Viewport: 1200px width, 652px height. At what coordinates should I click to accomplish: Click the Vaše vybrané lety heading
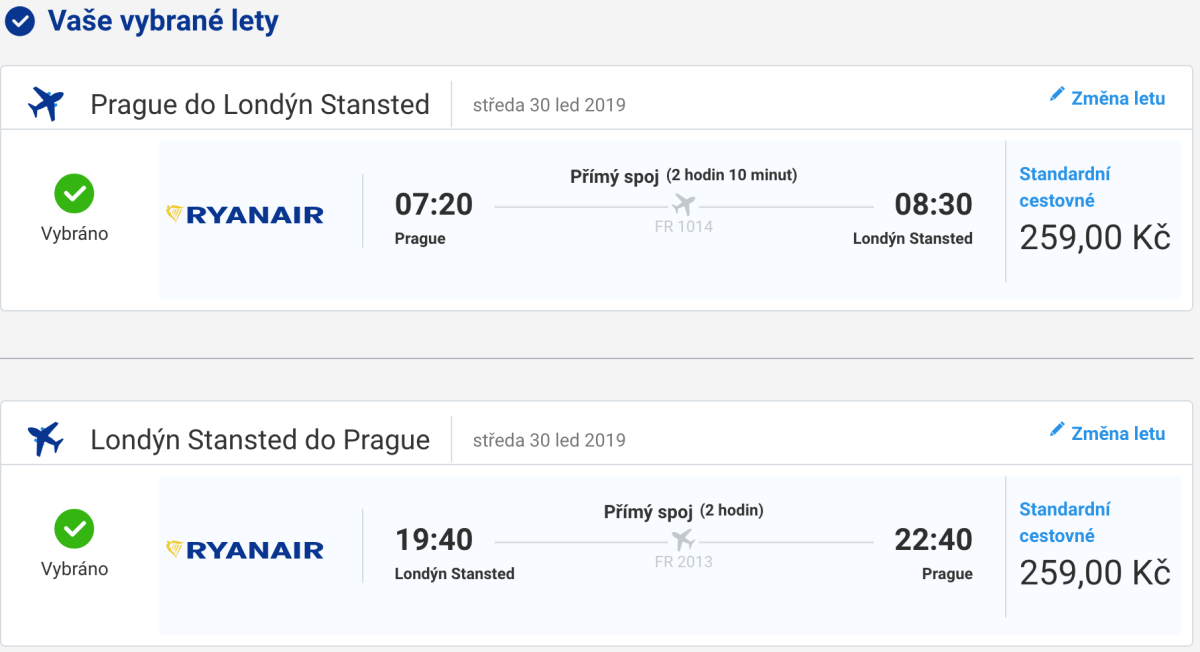click(163, 21)
